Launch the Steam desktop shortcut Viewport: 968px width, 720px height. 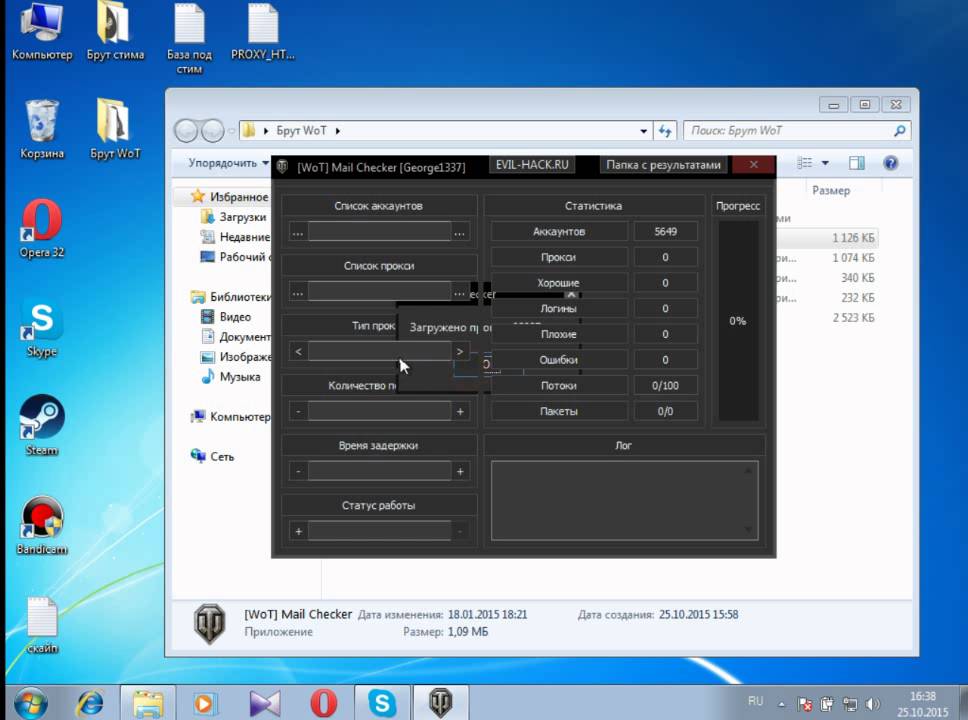(41, 426)
